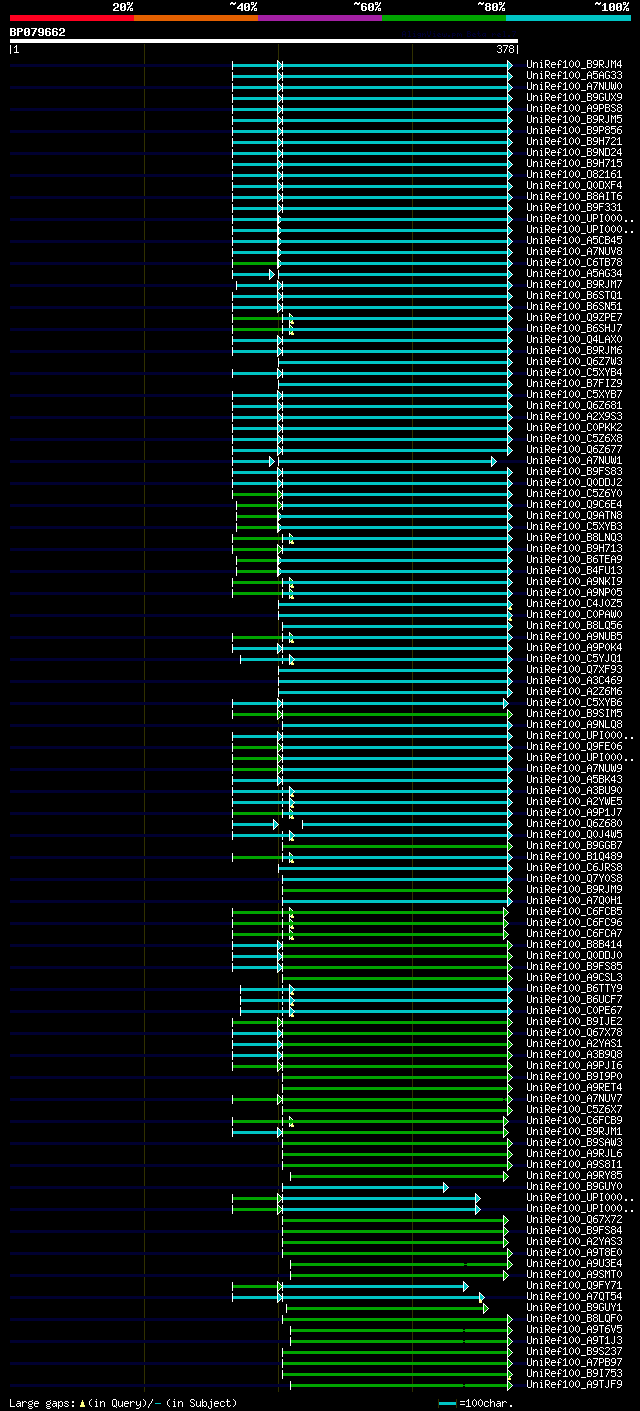Open hit UniRef100_B9RJM4
Viewport: 640px width, 1411px height.
[x=574, y=64]
